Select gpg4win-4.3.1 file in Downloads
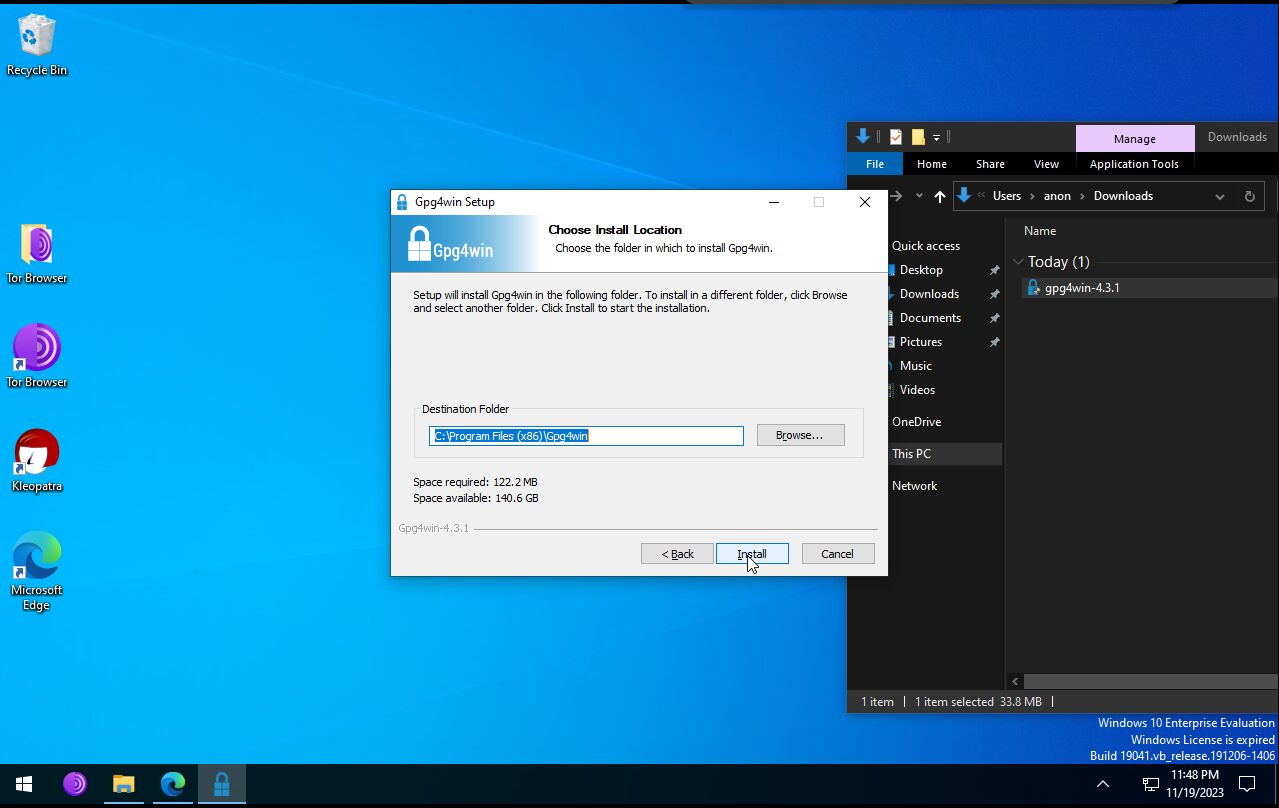The image size is (1279, 808). click(1082, 288)
